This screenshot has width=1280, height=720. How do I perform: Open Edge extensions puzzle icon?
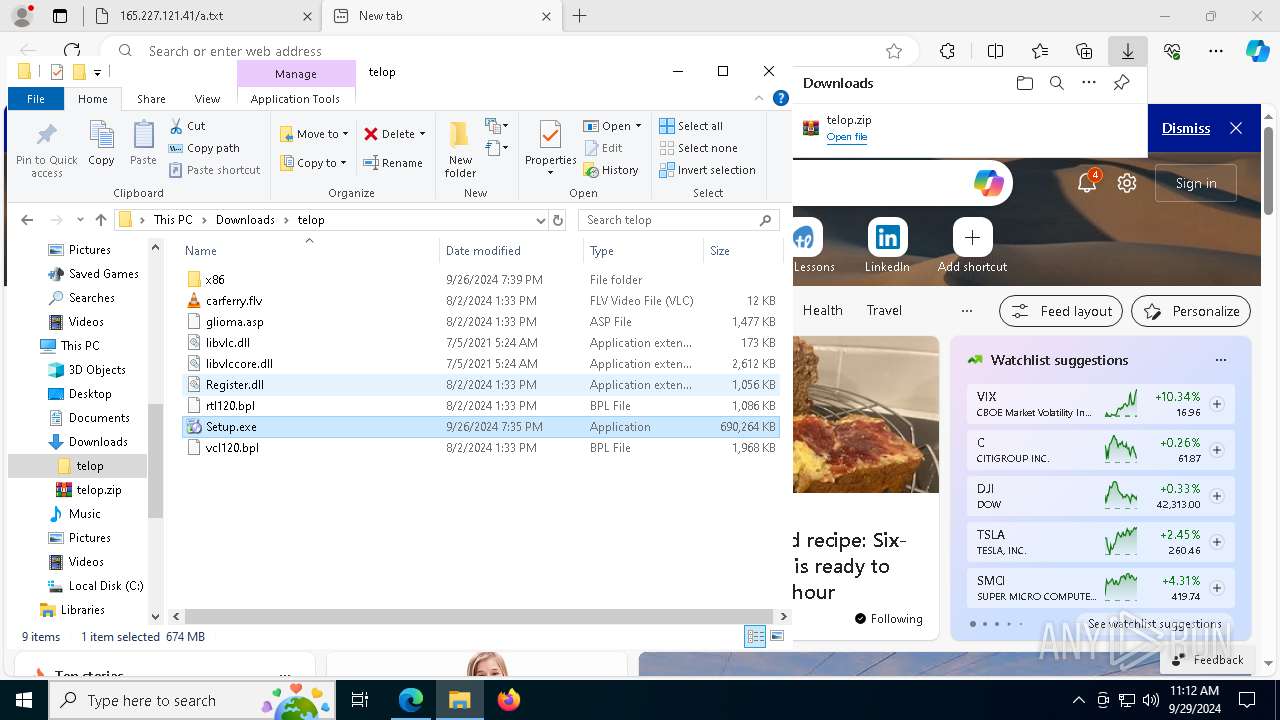947,51
